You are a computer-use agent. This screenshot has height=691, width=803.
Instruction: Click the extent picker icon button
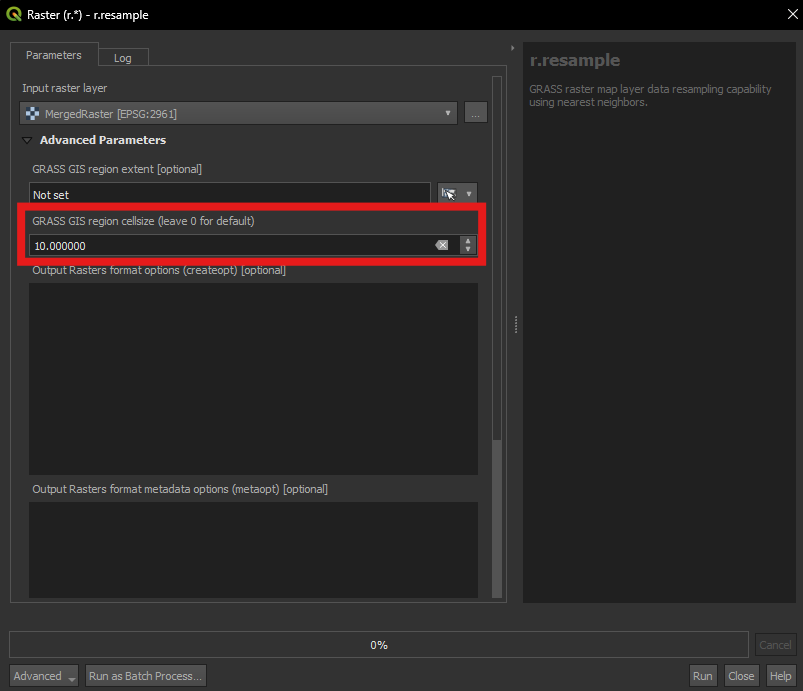(x=448, y=194)
